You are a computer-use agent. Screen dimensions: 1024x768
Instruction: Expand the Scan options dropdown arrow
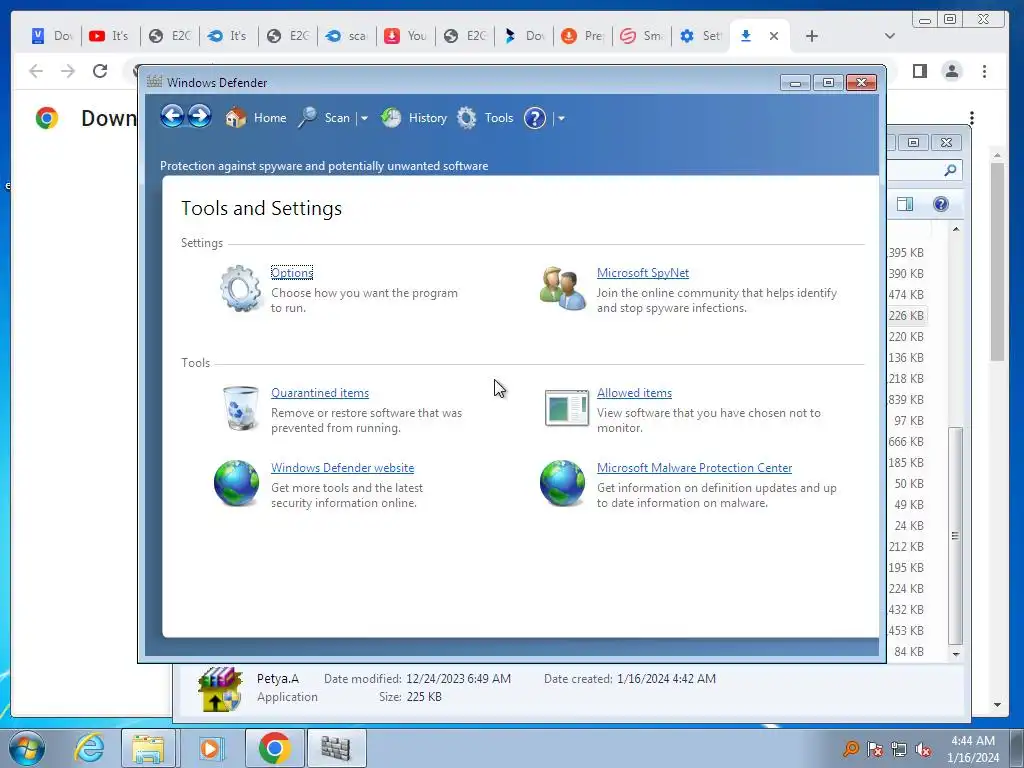click(364, 119)
